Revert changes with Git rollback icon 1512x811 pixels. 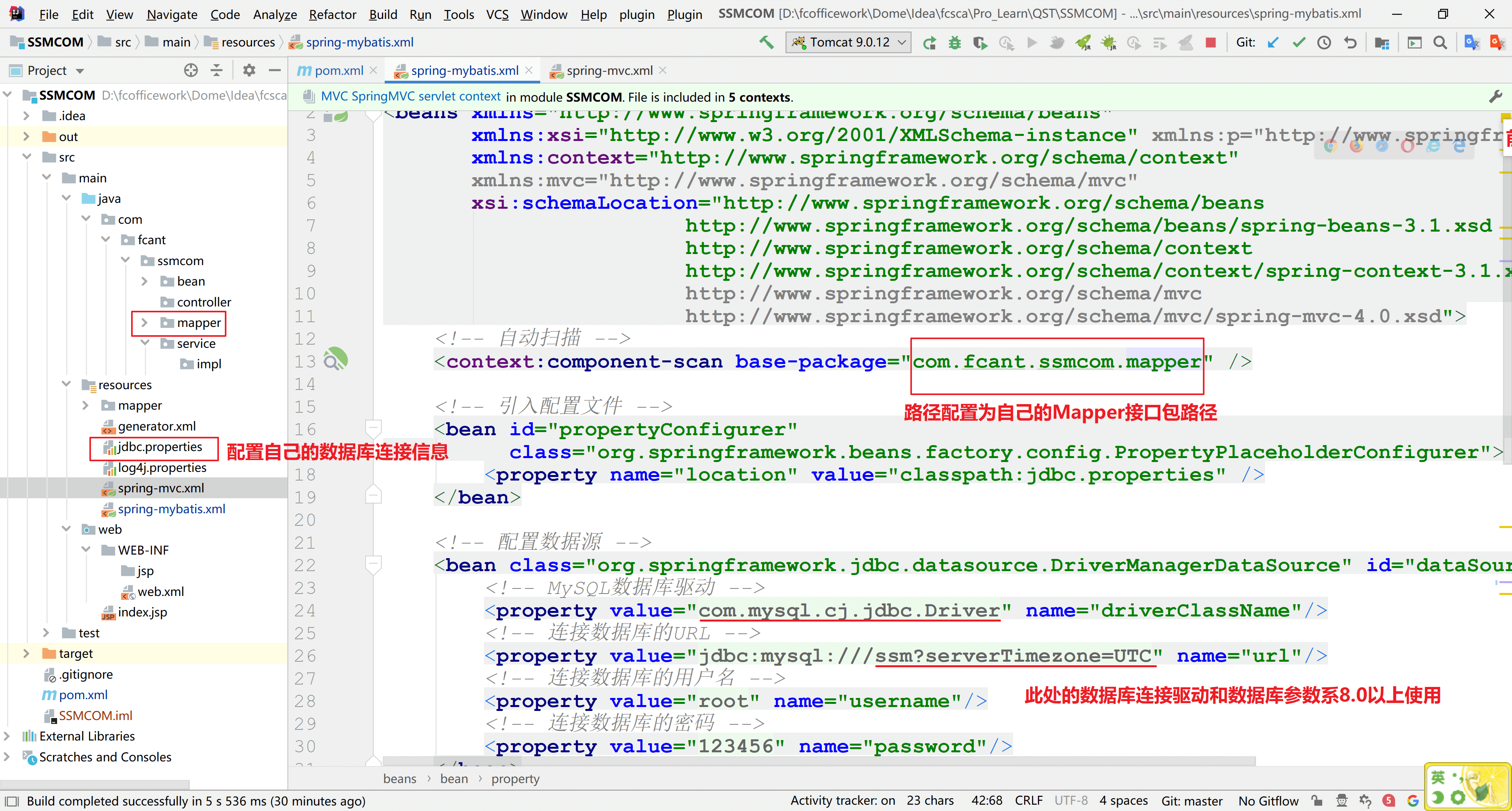click(1350, 42)
